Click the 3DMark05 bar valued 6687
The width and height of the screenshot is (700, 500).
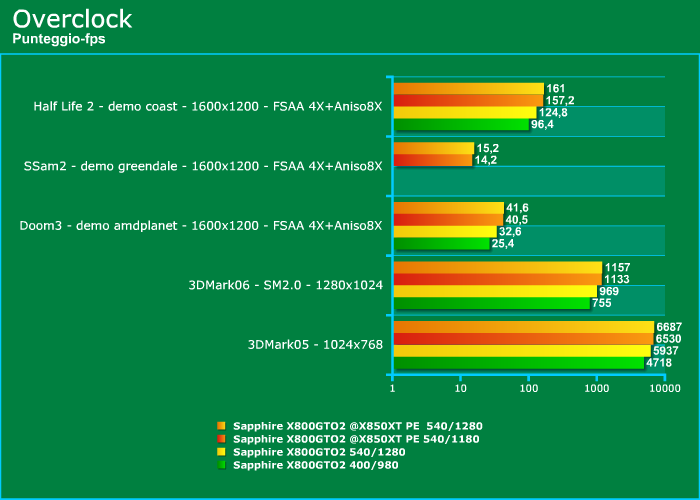point(524,327)
